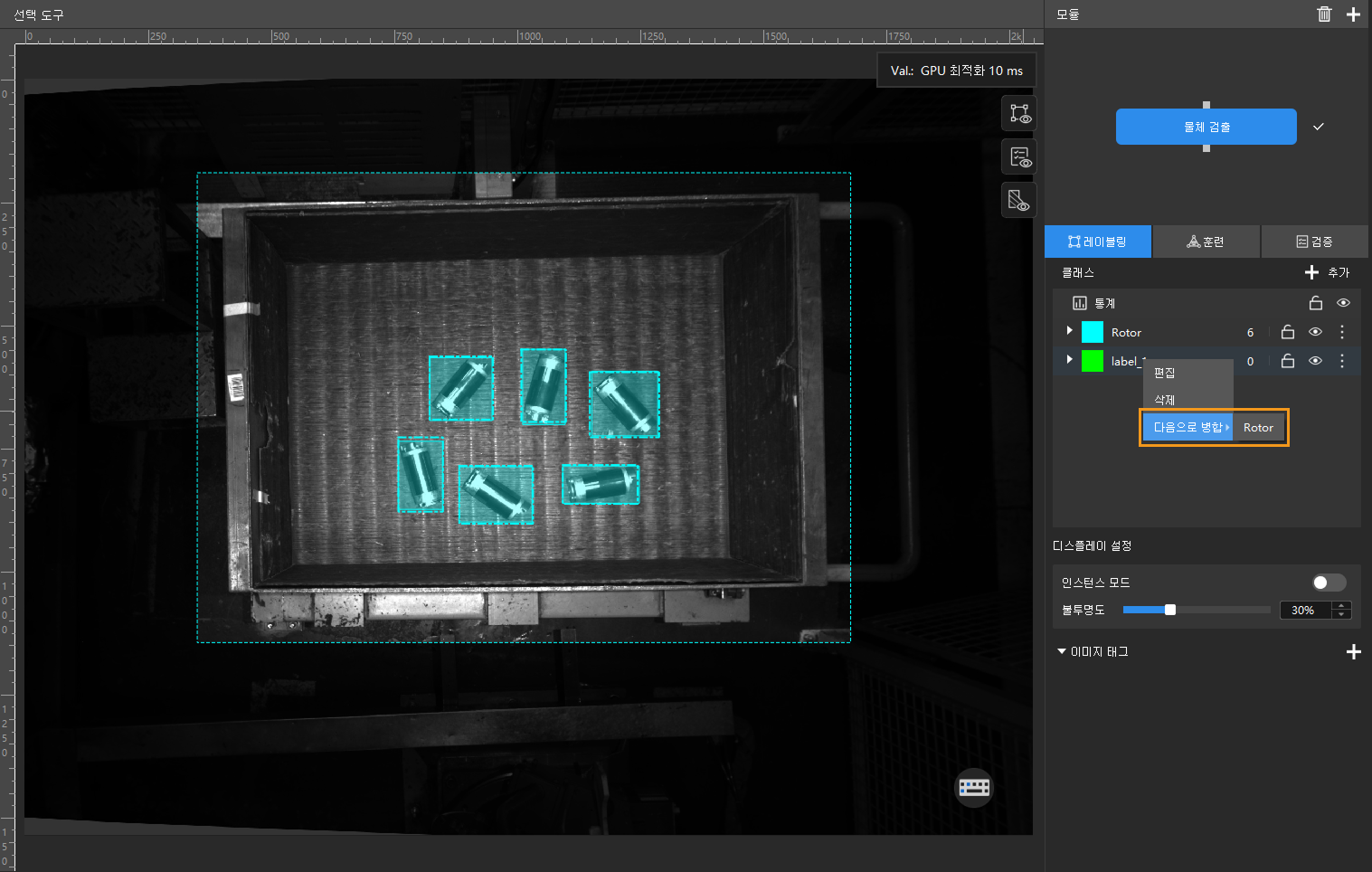This screenshot has height=872, width=1372.
Task: Switch to the training tab
Action: [1206, 242]
